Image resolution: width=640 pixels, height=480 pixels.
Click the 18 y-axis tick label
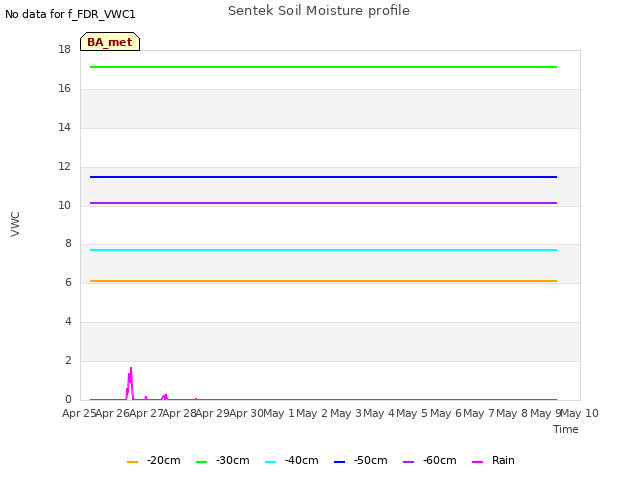[x=64, y=49]
